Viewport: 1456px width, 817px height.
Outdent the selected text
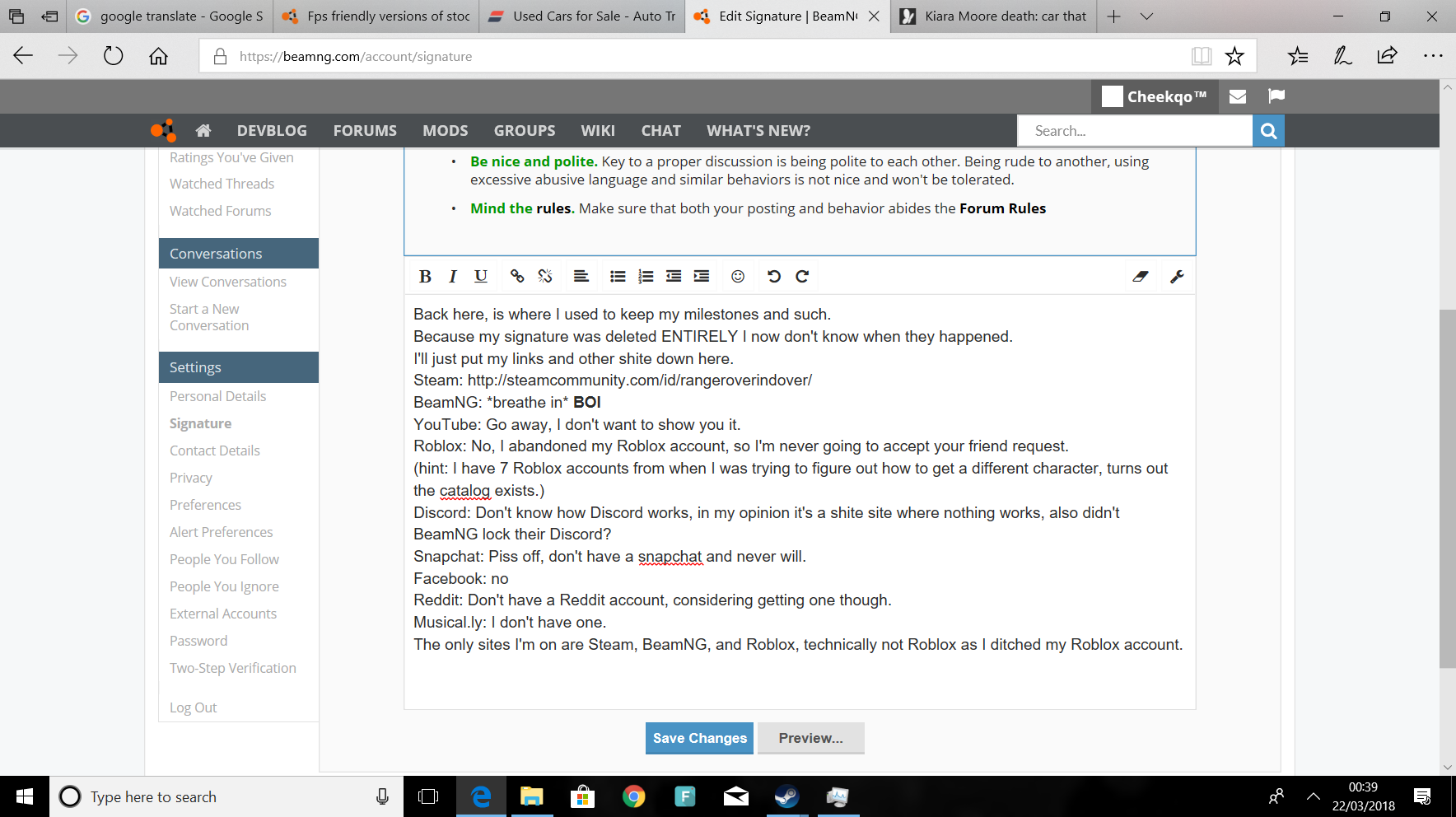click(674, 277)
